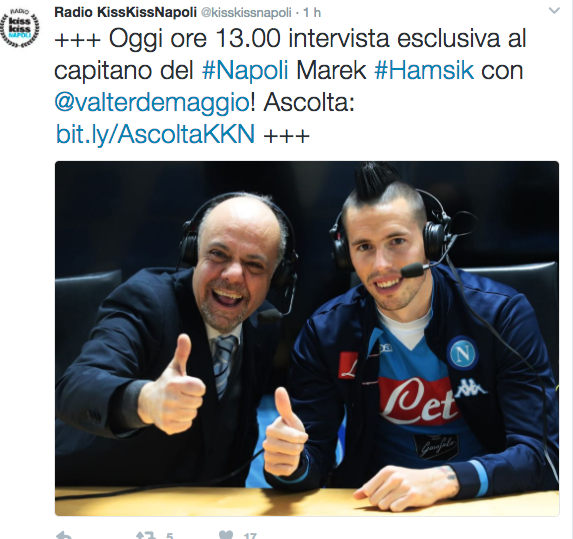Click the @kisskissnapoli handle
Viewport: 573px width, 539px height.
tap(246, 13)
